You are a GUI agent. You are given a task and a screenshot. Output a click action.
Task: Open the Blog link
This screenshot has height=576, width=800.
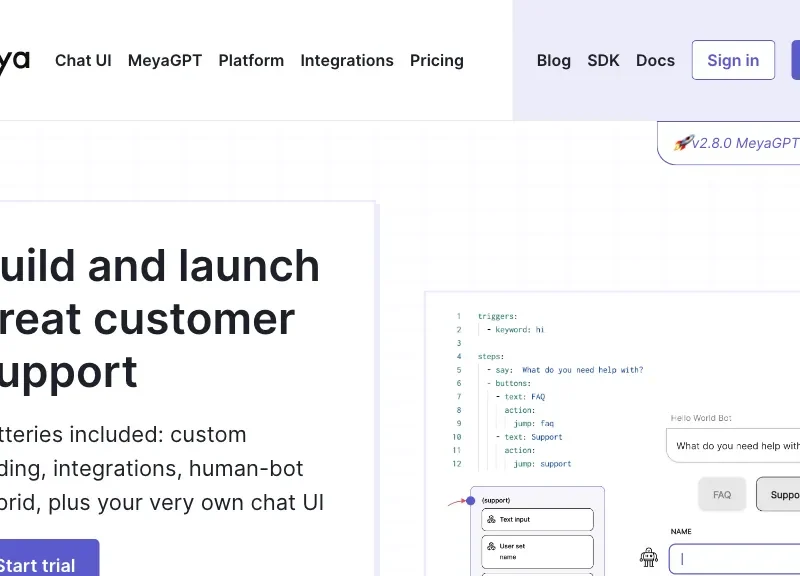[554, 60]
